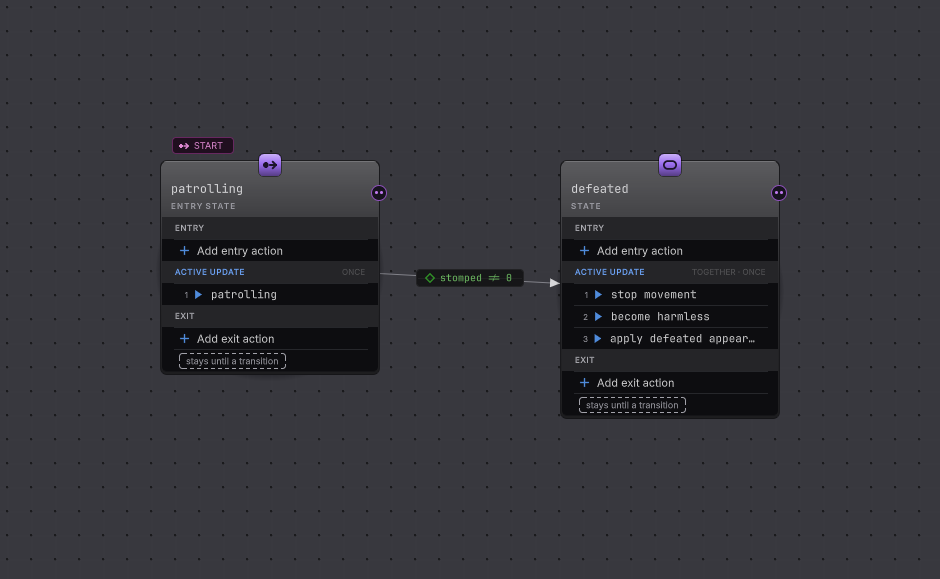Expand the stop movement action triangle
Screen dimensions: 940x579
tap(598, 294)
